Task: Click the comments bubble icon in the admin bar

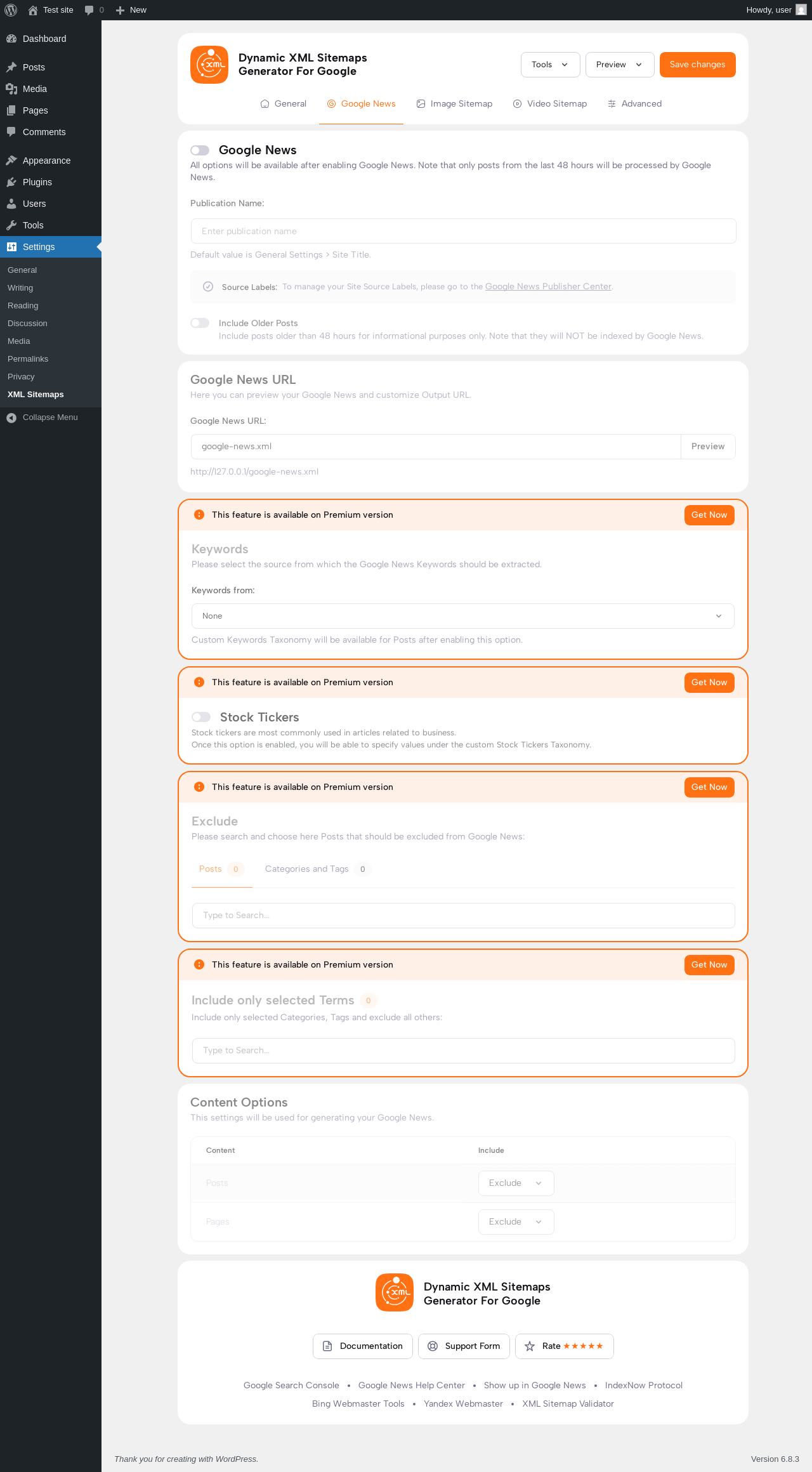Action: click(x=89, y=10)
